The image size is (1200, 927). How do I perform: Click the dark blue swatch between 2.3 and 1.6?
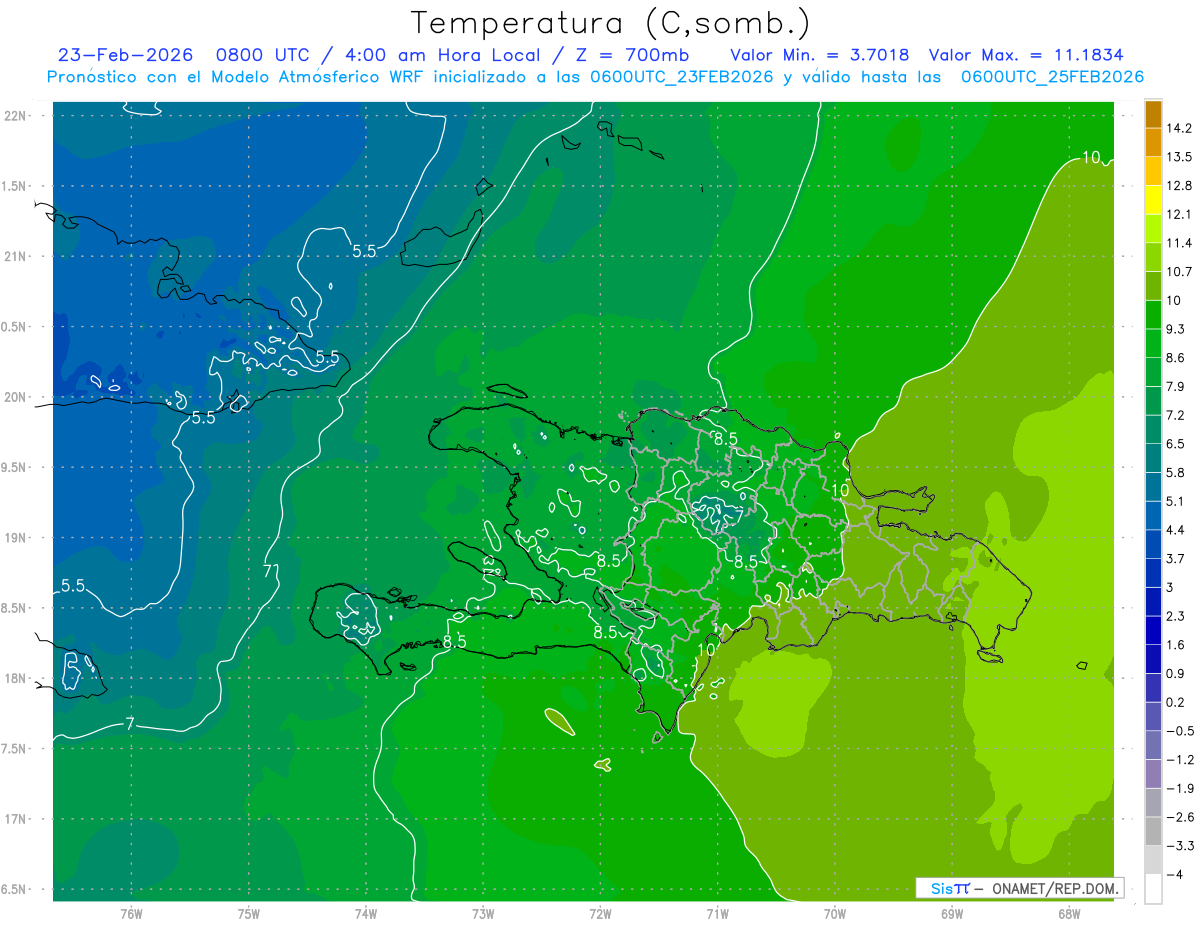pyautogui.click(x=1153, y=630)
